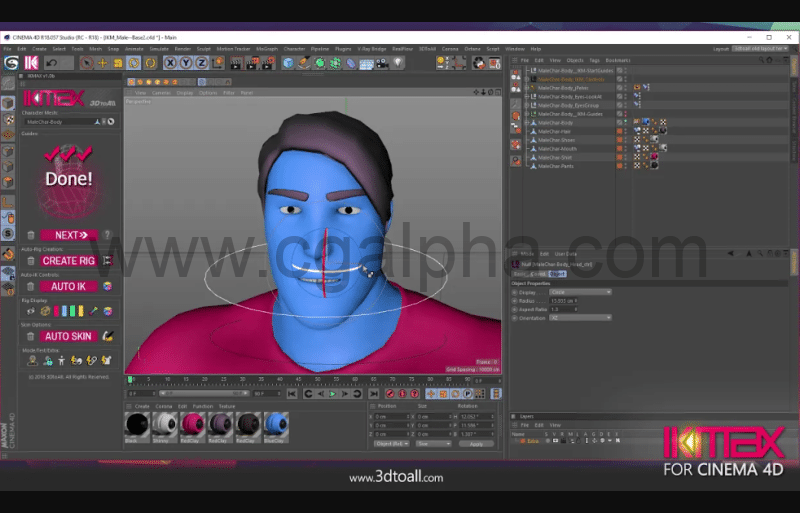
Task: Click the help question mark beside NEXT
Action: [x=107, y=235]
